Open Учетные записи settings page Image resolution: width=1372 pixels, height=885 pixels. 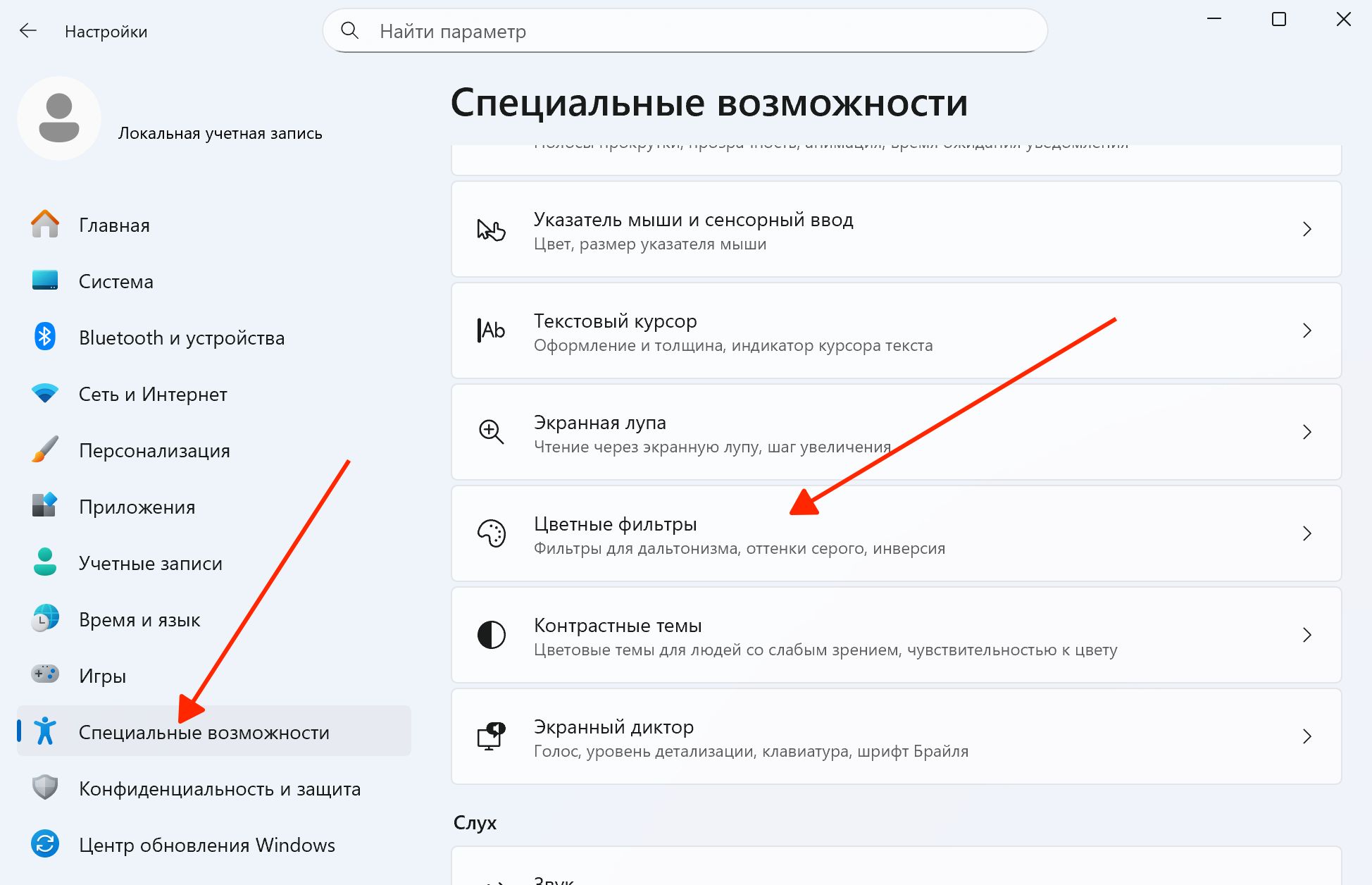point(151,563)
